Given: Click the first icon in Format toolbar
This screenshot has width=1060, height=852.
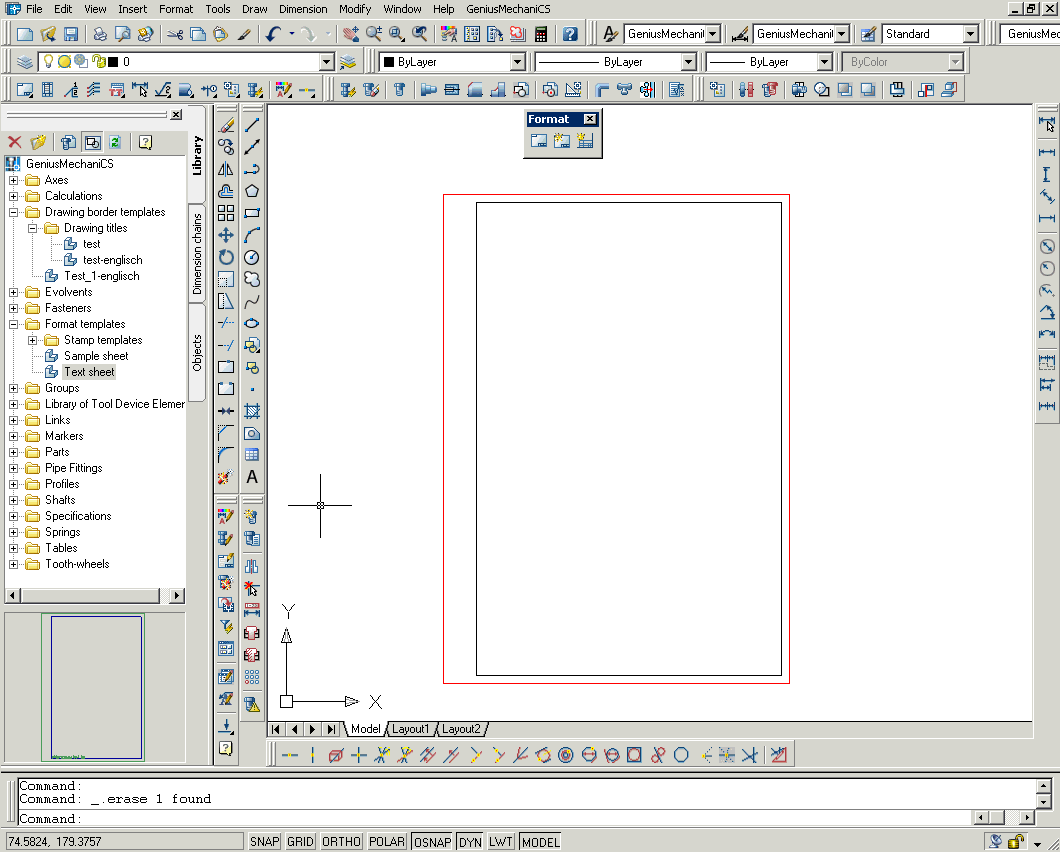Looking at the screenshot, I should [x=539, y=141].
